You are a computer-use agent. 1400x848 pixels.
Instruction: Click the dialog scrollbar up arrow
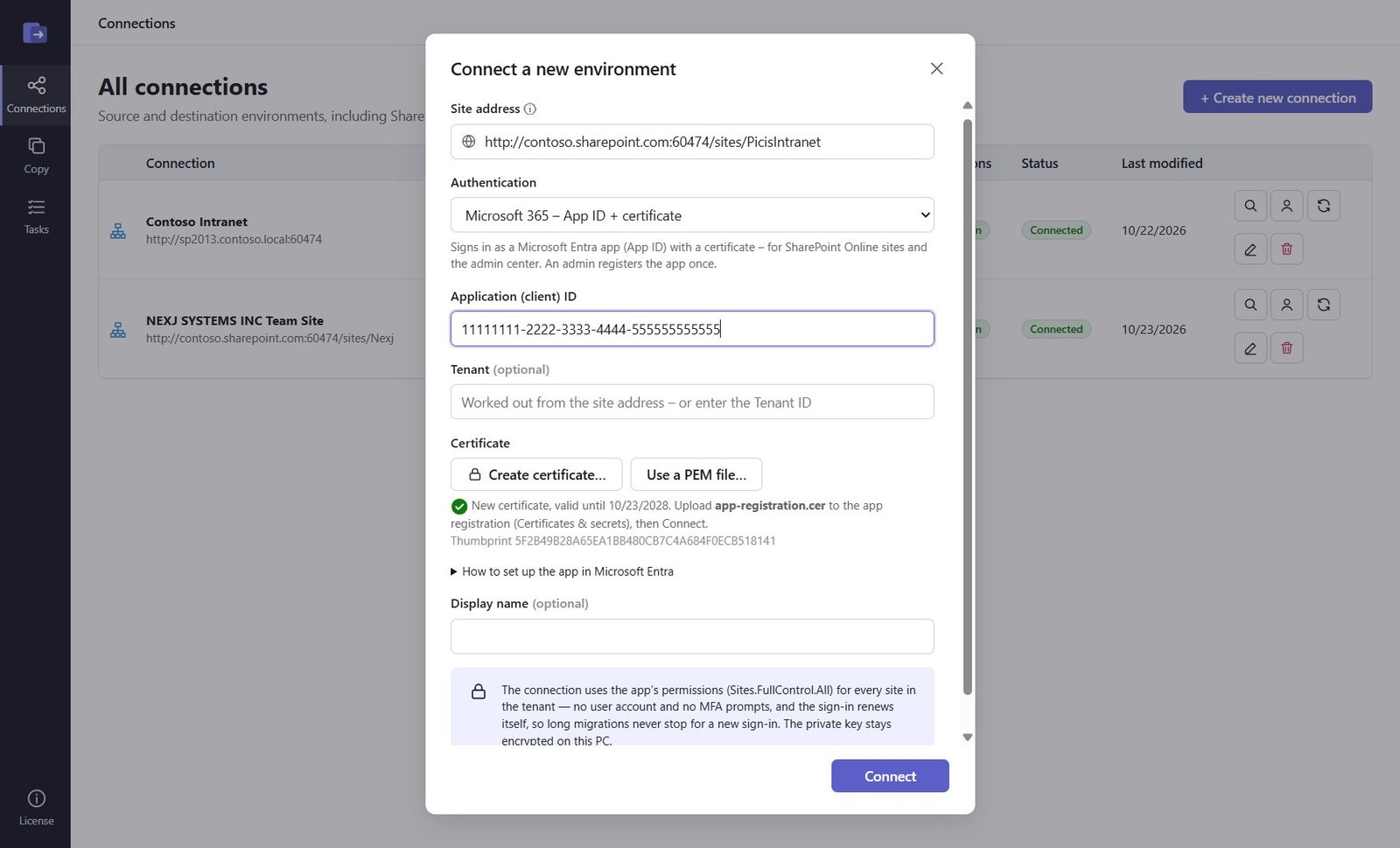pos(967,105)
